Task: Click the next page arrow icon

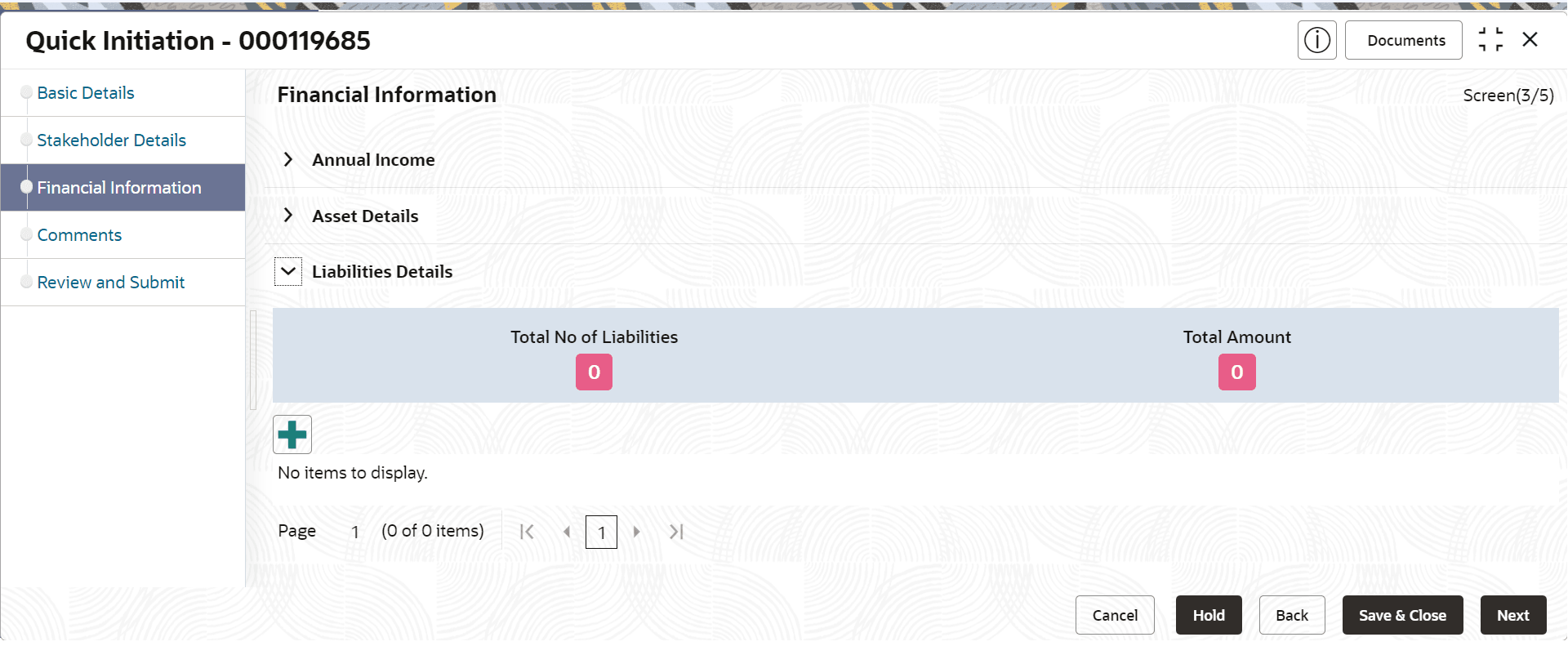Action: [636, 532]
